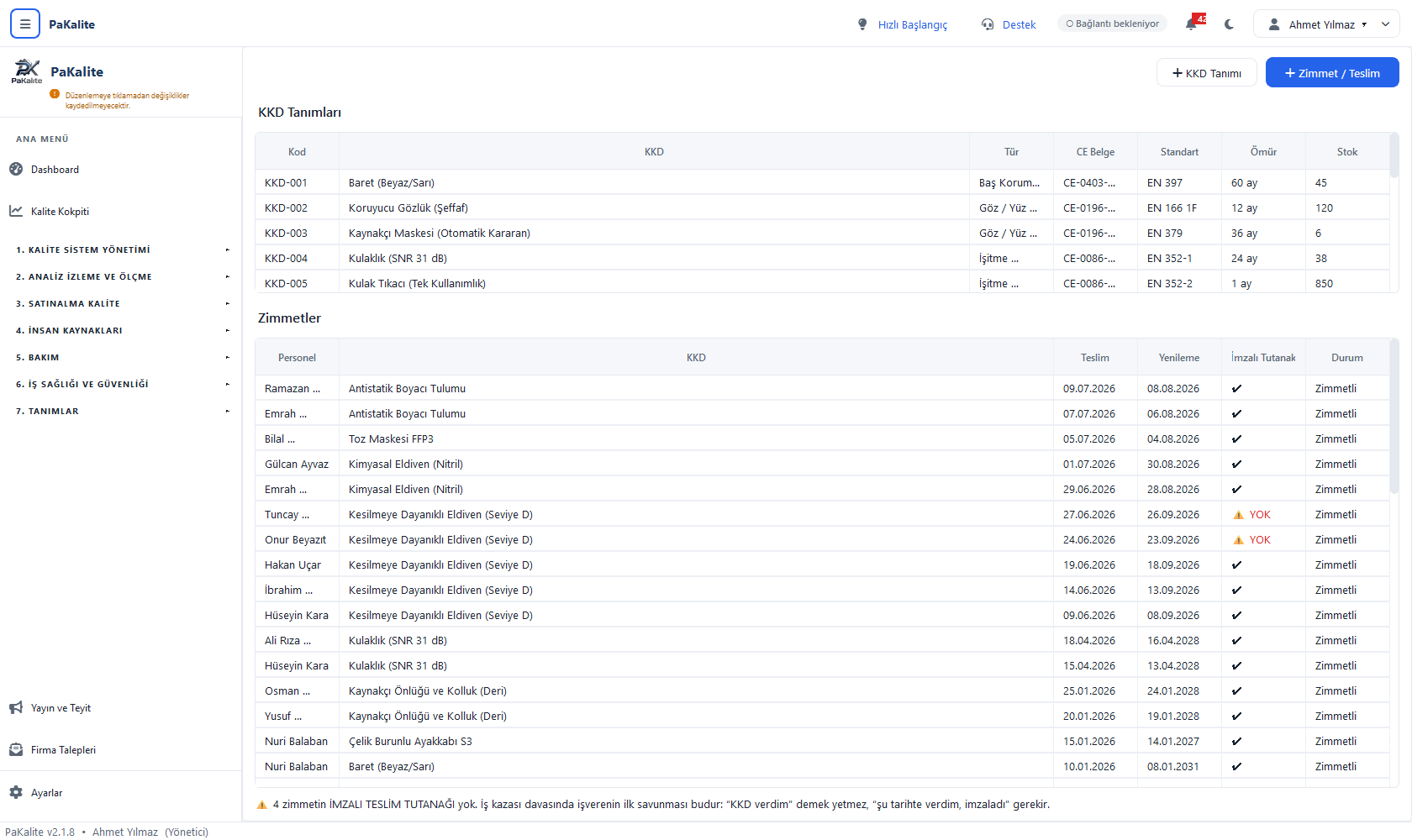The height and width of the screenshot is (840, 1412).
Task: Sort KKD Tanımları by Stok column
Action: click(x=1347, y=151)
